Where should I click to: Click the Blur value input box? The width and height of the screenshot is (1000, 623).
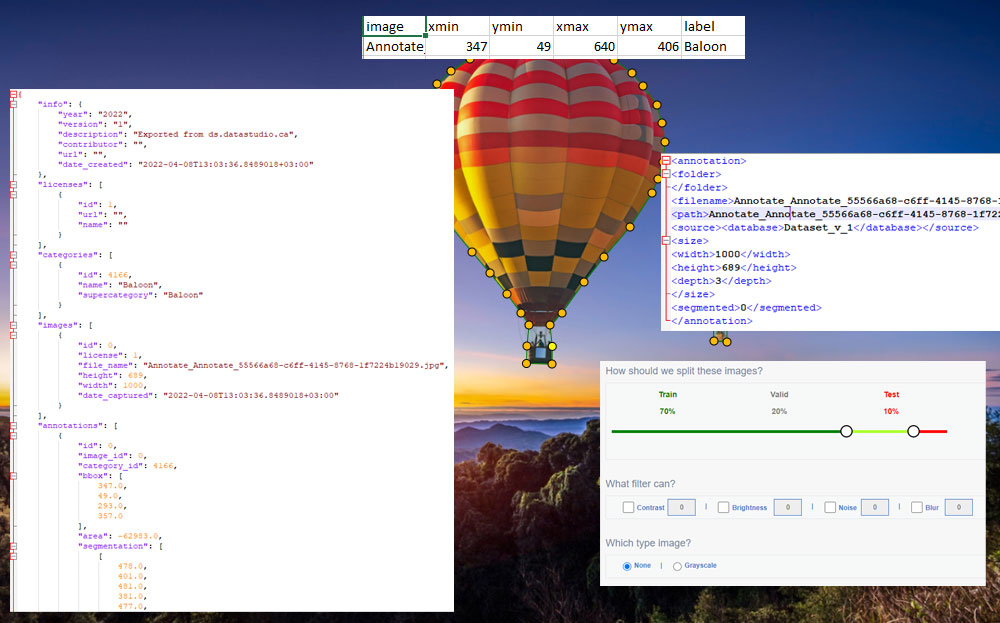[x=958, y=508]
